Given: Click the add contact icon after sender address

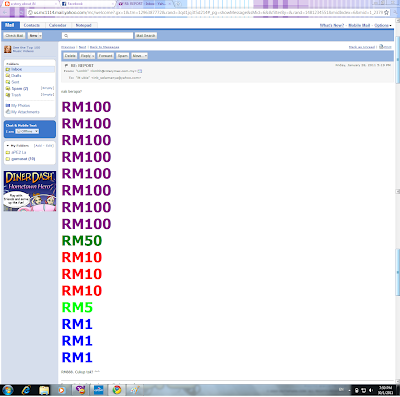Looking at the screenshot, I should coord(140,71).
